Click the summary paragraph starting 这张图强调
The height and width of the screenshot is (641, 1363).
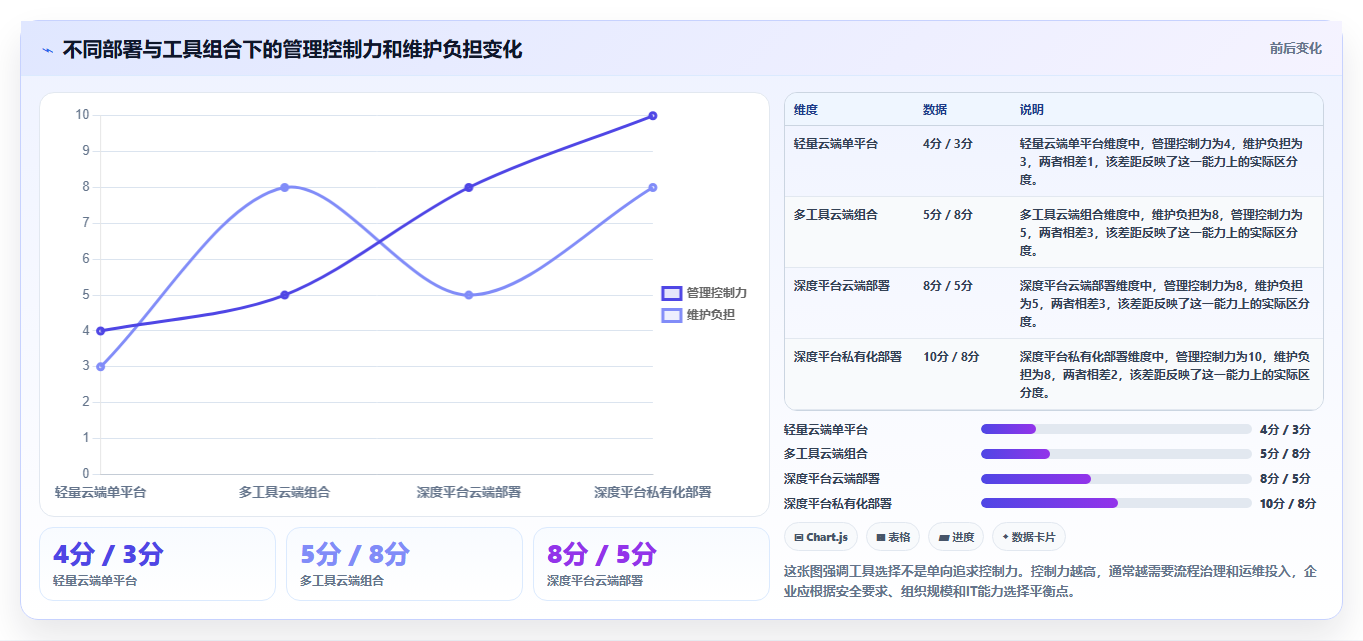(x=1050, y=581)
